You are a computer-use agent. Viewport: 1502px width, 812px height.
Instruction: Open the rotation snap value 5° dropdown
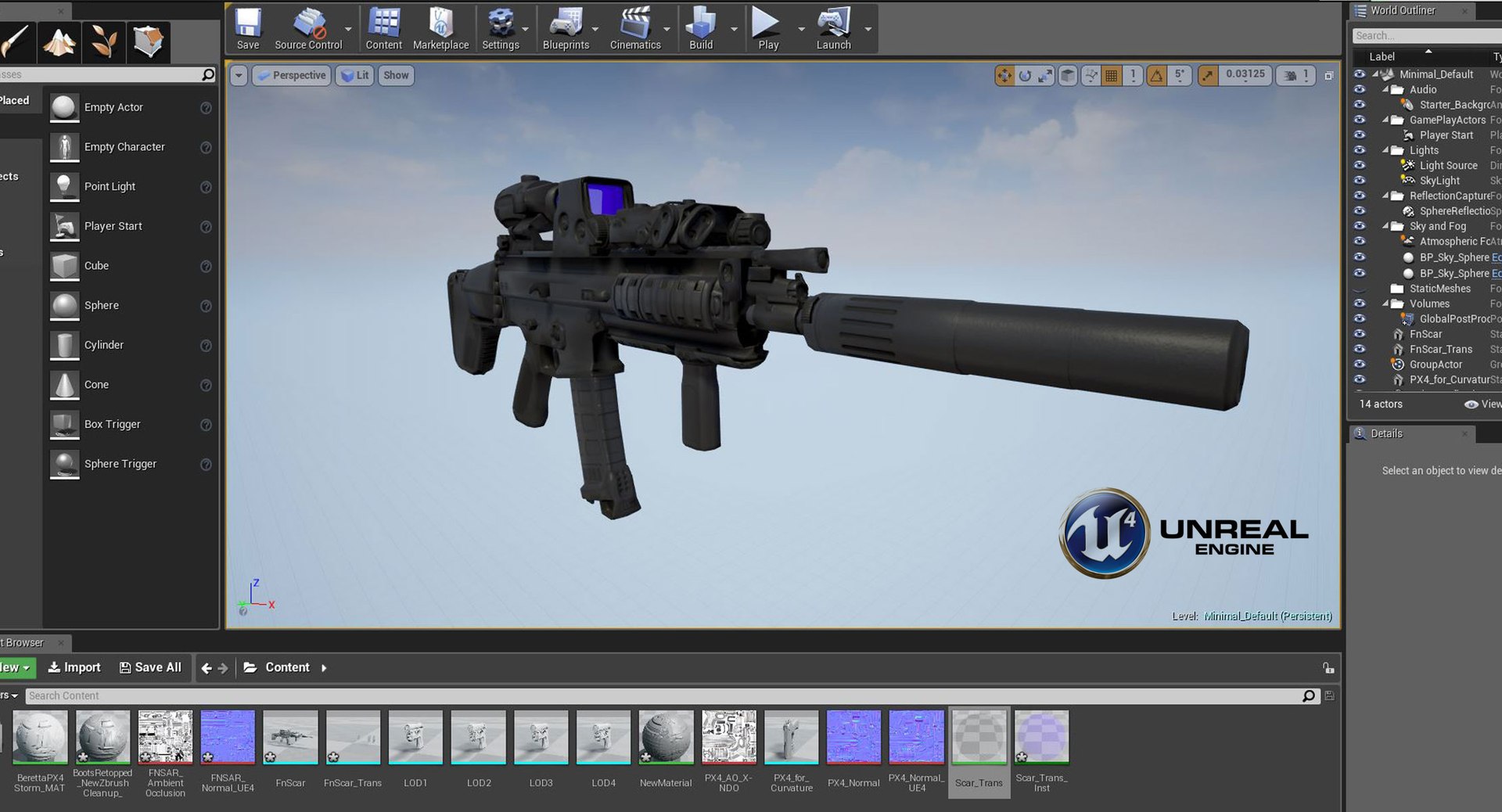tap(1180, 75)
